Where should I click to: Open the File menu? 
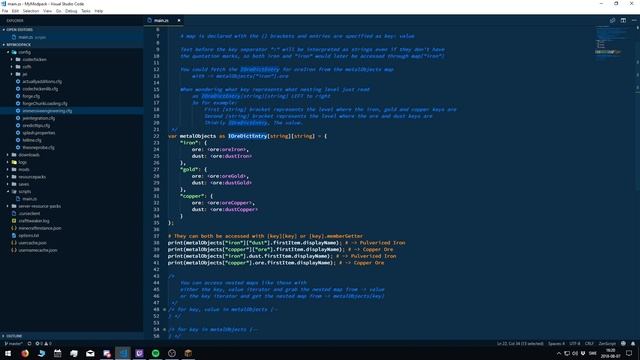(5, 11)
